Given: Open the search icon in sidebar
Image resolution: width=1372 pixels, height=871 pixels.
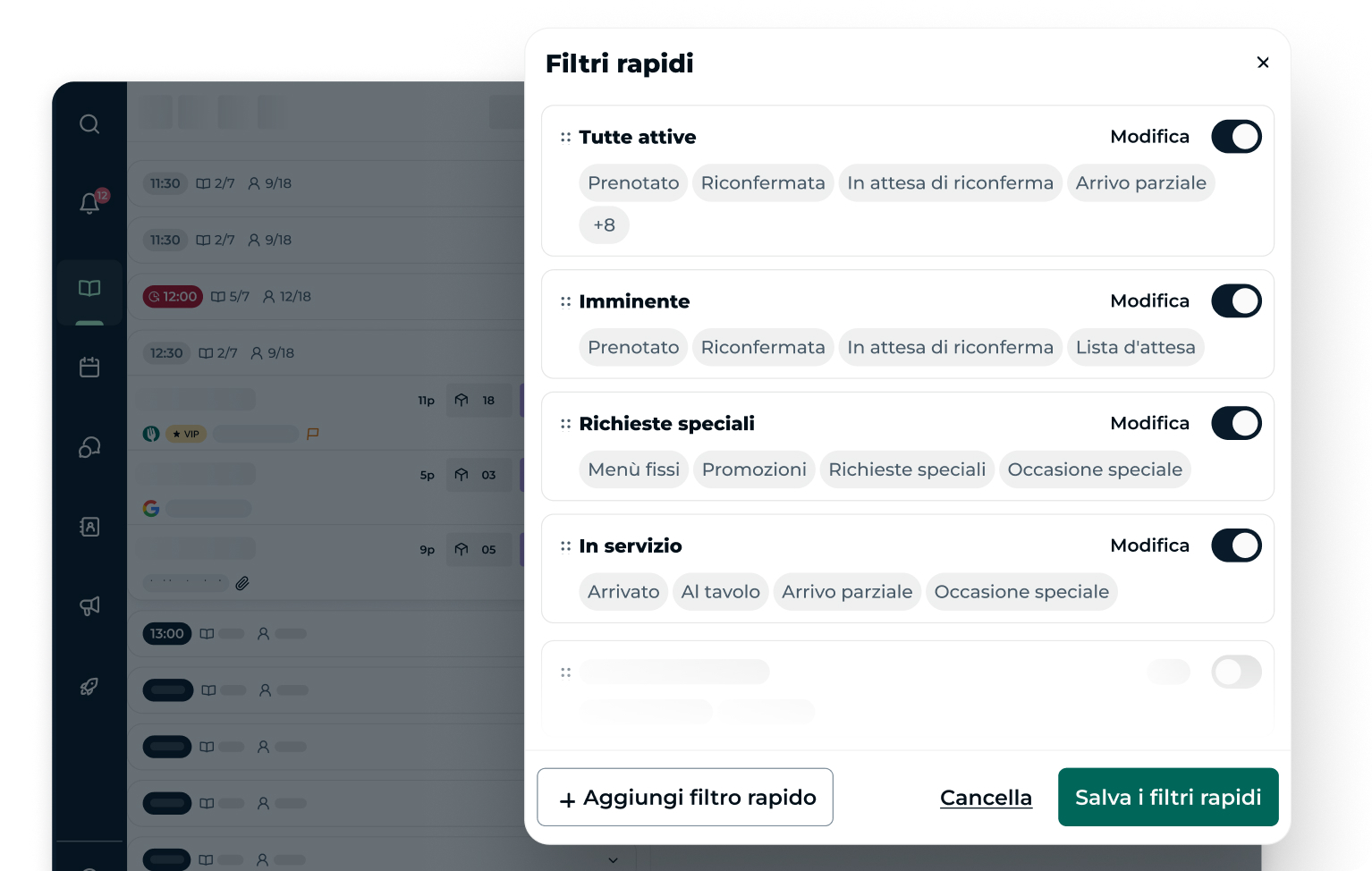Looking at the screenshot, I should pos(89,124).
